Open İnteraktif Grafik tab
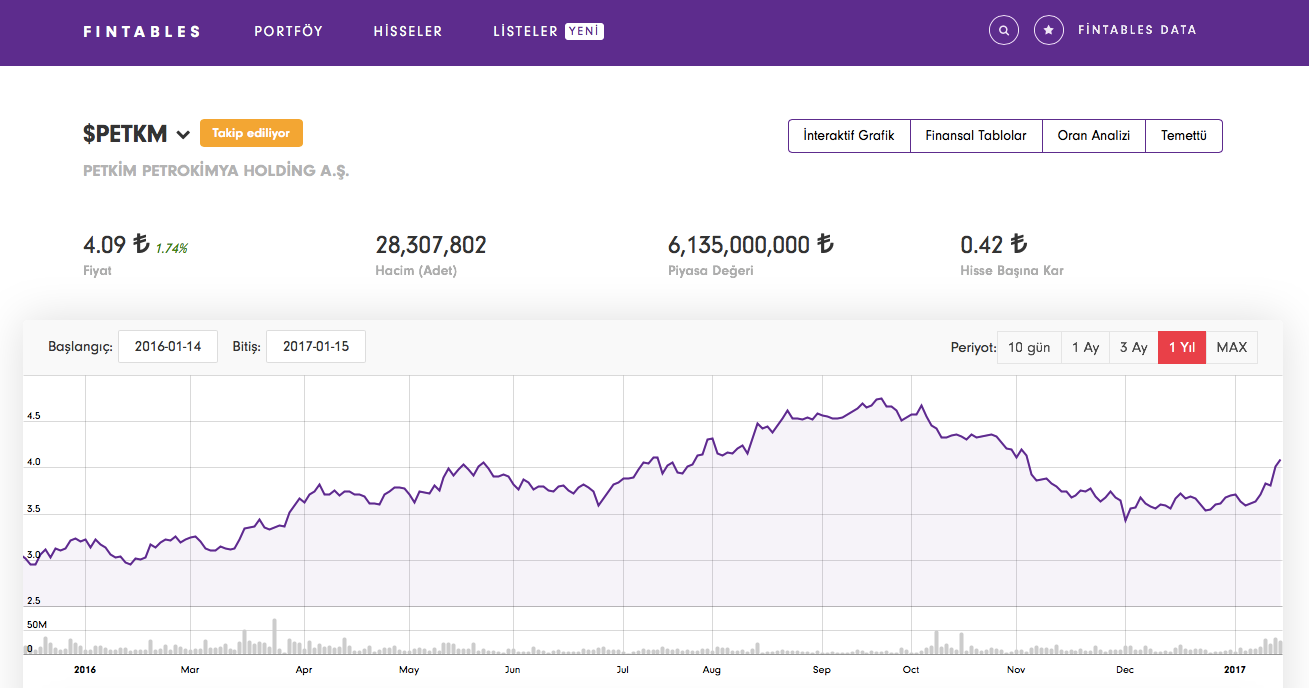Image resolution: width=1309 pixels, height=688 pixels. pos(849,136)
